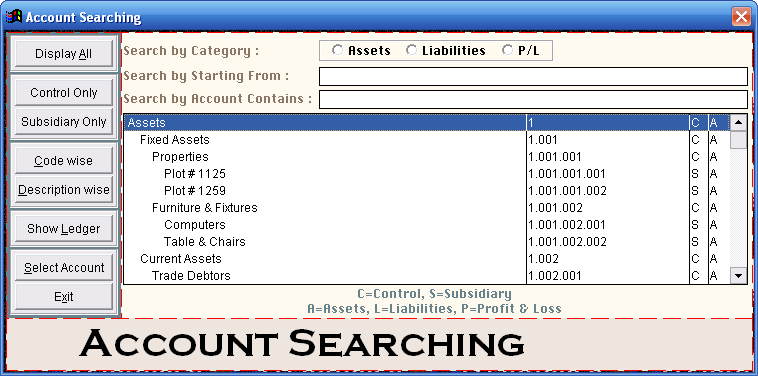Select the Computers account row

[x=426, y=225]
